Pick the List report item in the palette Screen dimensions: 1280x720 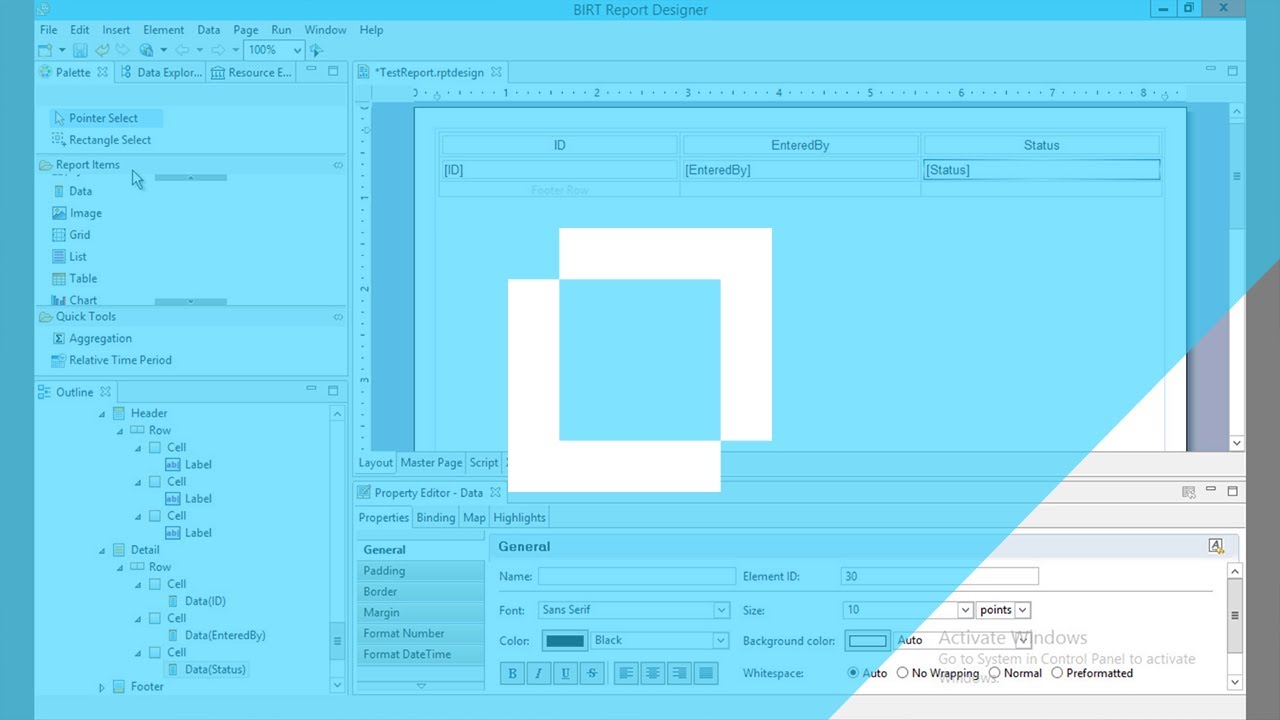pyautogui.click(x=70, y=257)
